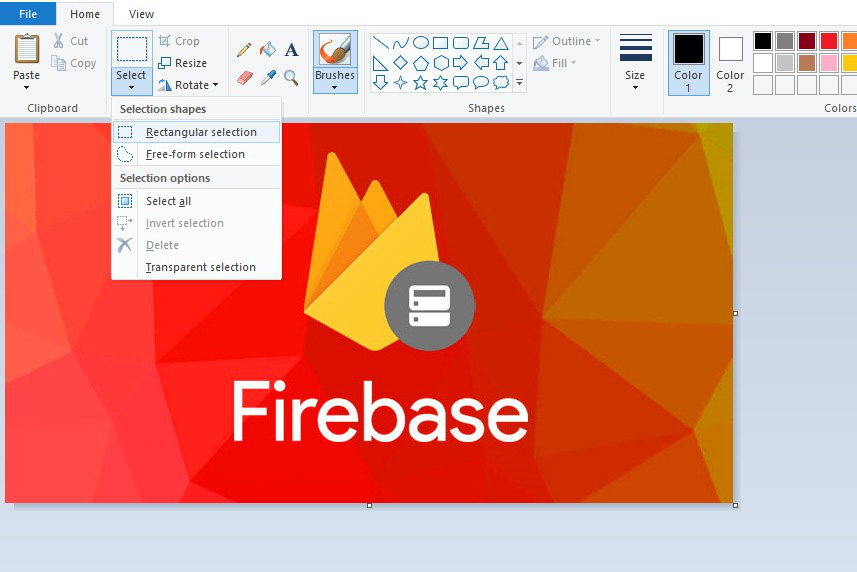Screen dimensions: 857x572
Task: Open the File menu
Action: click(x=28, y=14)
